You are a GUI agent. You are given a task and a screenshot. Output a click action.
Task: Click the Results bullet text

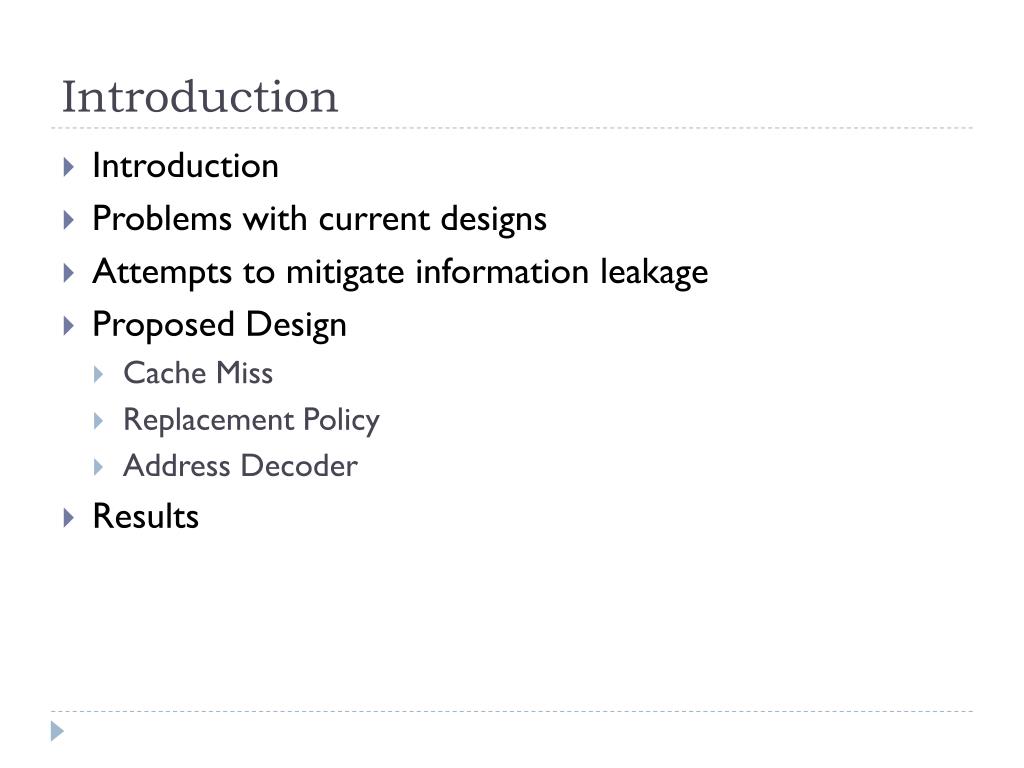click(146, 517)
